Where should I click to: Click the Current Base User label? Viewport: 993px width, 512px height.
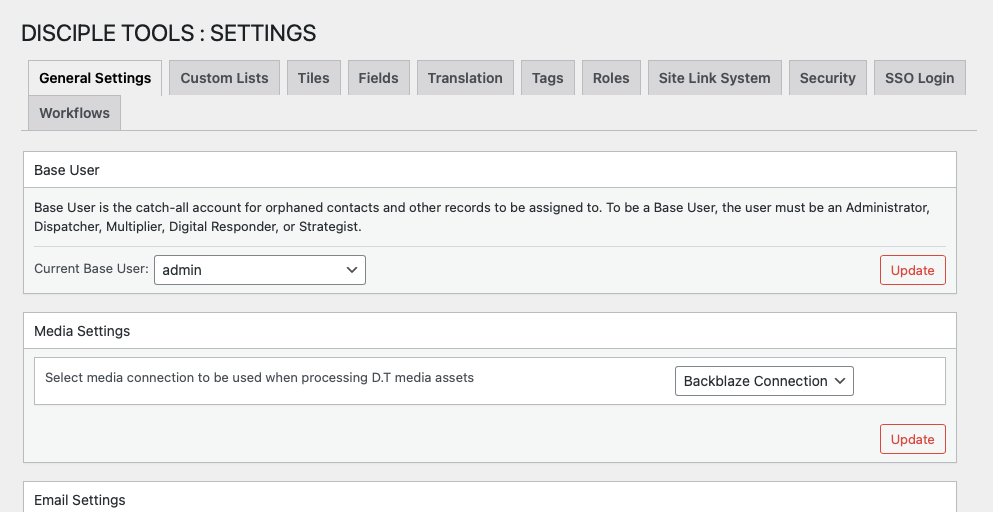coord(91,268)
